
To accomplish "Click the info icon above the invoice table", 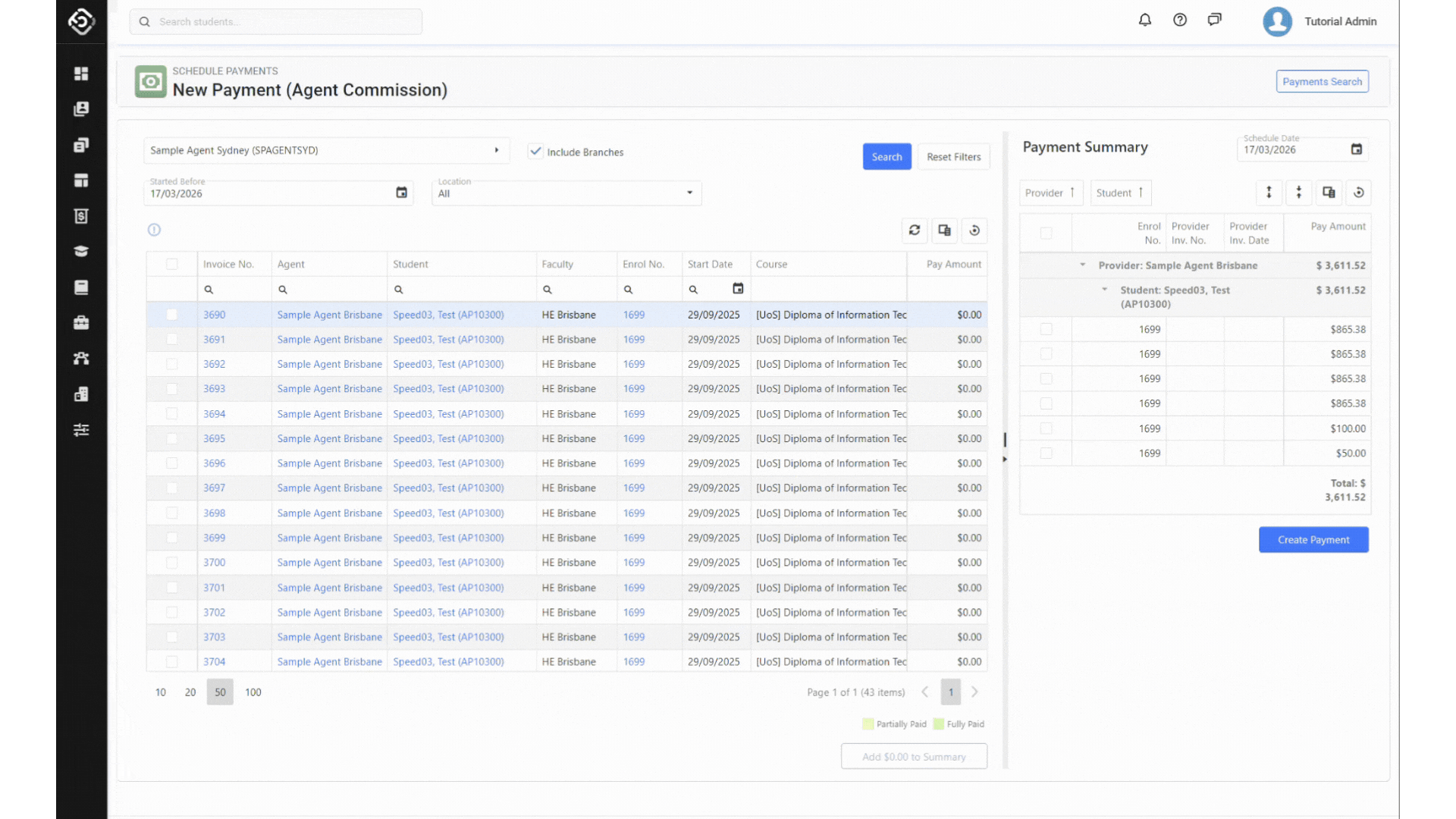I will coord(154,230).
